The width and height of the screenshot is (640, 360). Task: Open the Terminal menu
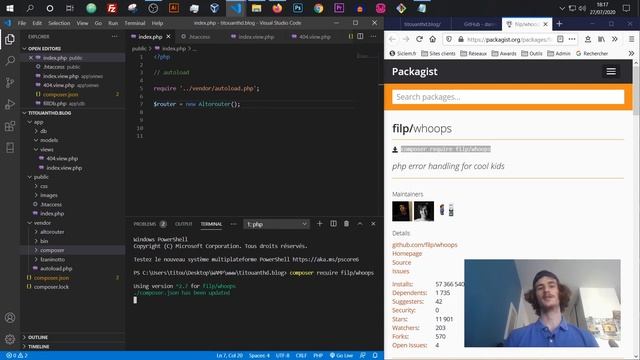pos(135,23)
